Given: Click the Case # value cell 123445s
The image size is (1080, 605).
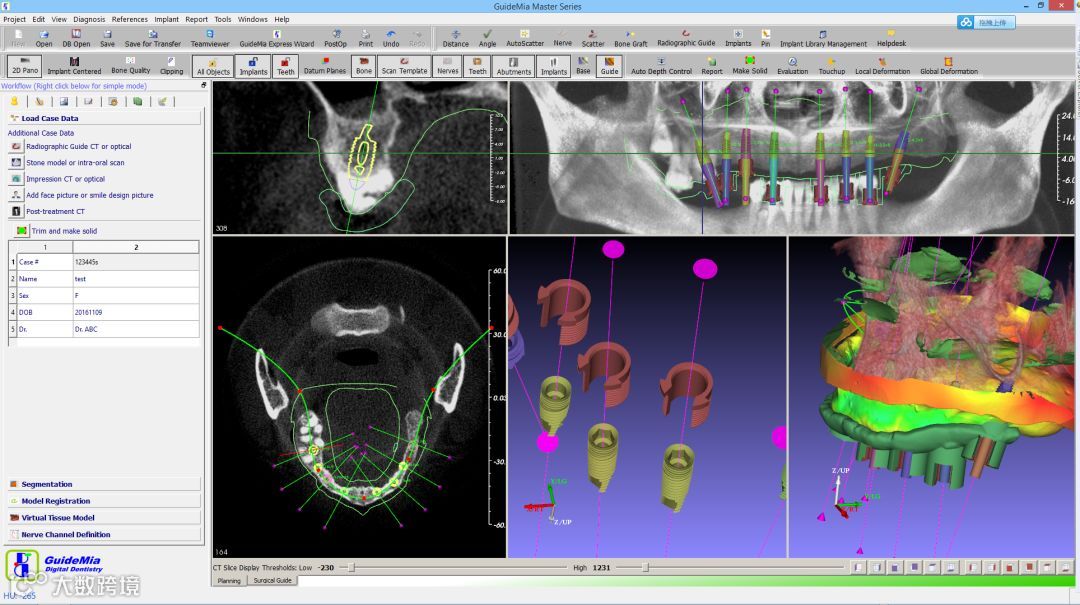Looking at the screenshot, I should coord(136,262).
